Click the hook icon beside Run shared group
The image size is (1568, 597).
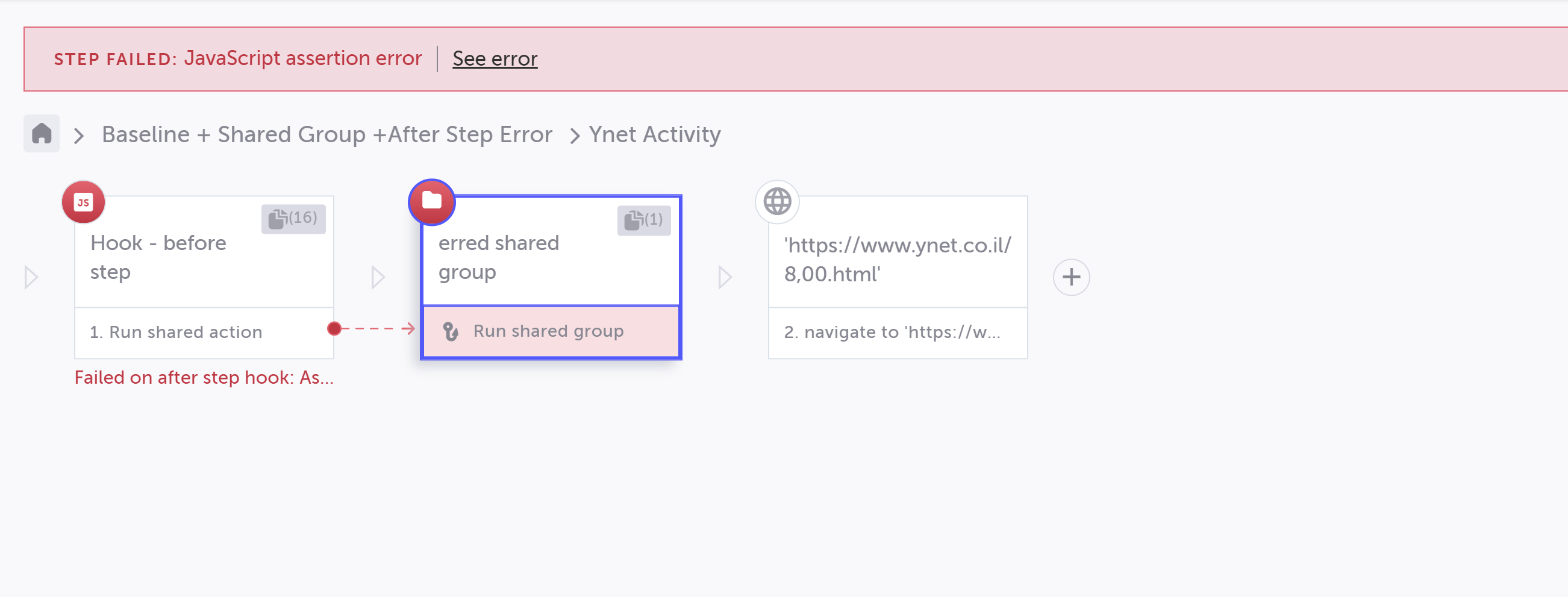point(451,332)
